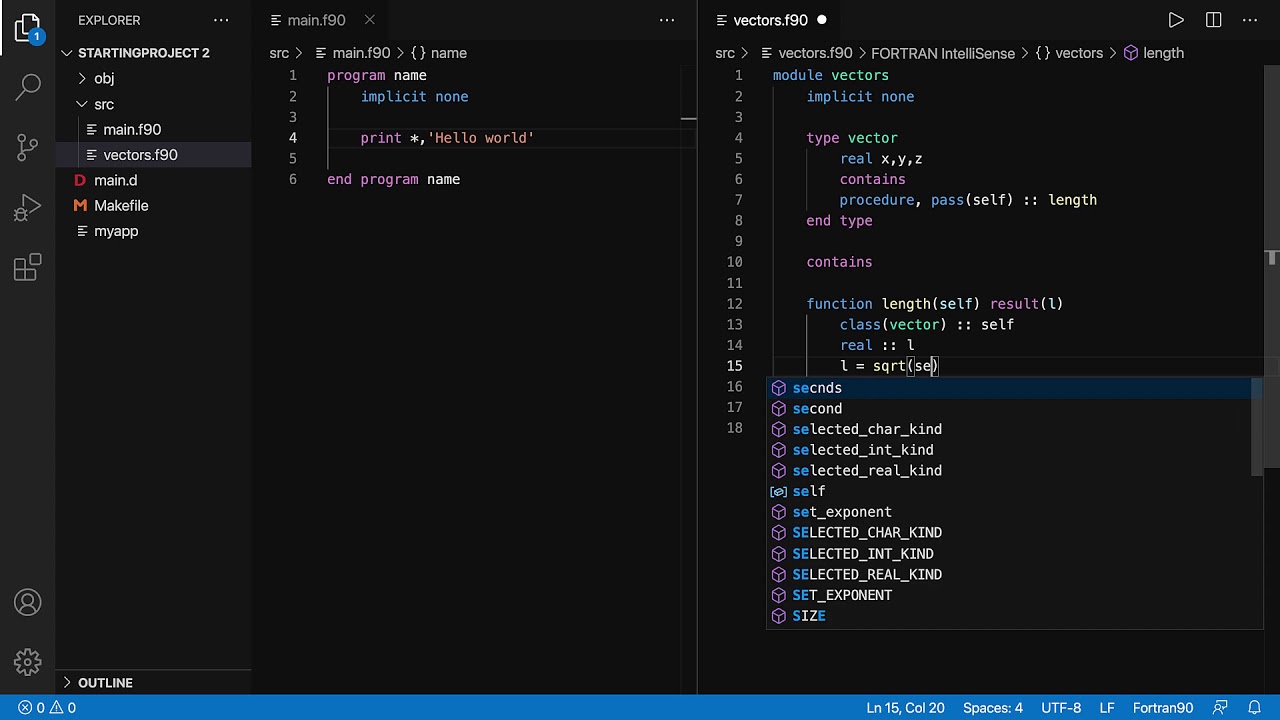Run the file with the play icon
Image resolution: width=1280 pixels, height=720 pixels.
coord(1176,20)
